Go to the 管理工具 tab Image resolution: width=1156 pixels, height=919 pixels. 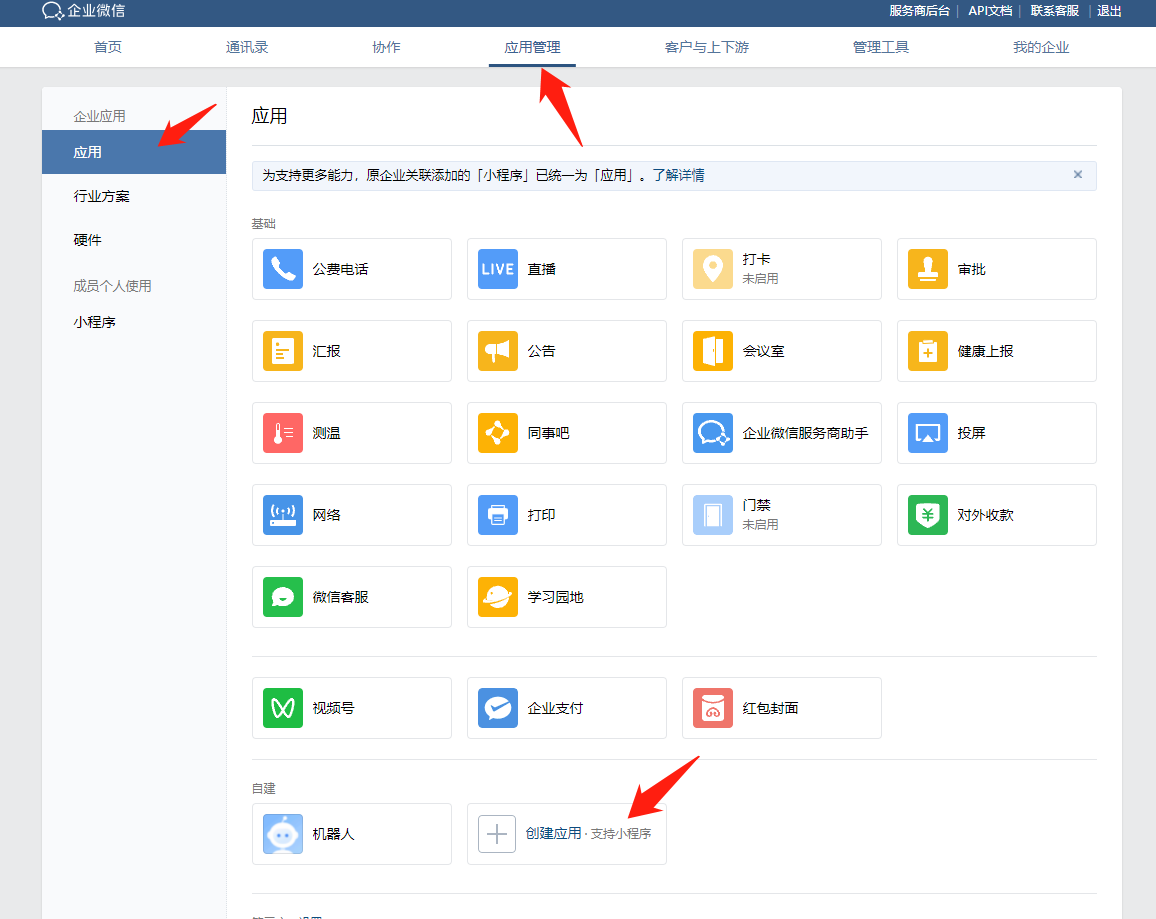[x=881, y=47]
